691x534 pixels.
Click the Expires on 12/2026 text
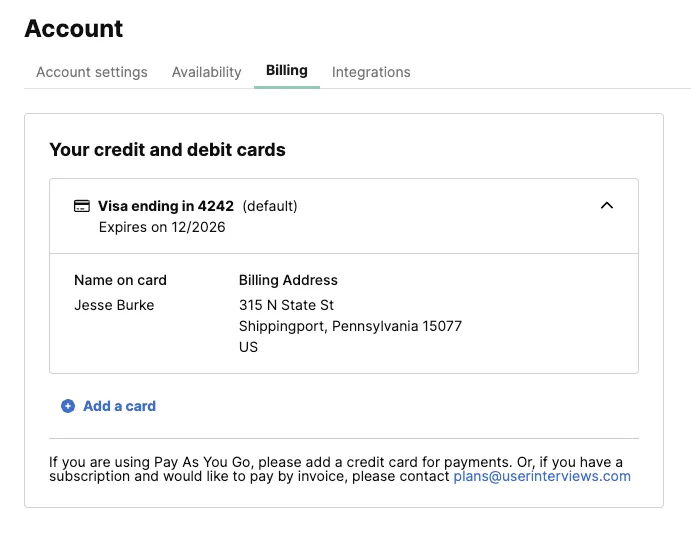coord(162,227)
